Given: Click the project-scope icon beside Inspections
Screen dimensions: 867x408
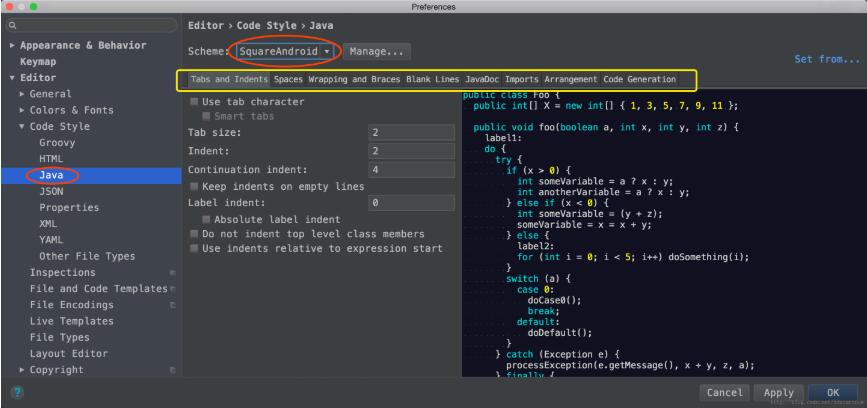Looking at the screenshot, I should (x=172, y=272).
